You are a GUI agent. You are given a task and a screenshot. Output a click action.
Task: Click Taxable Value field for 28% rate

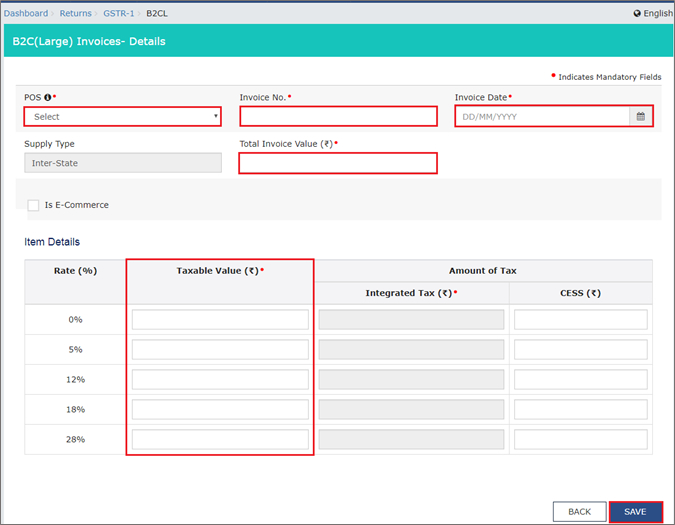point(220,439)
